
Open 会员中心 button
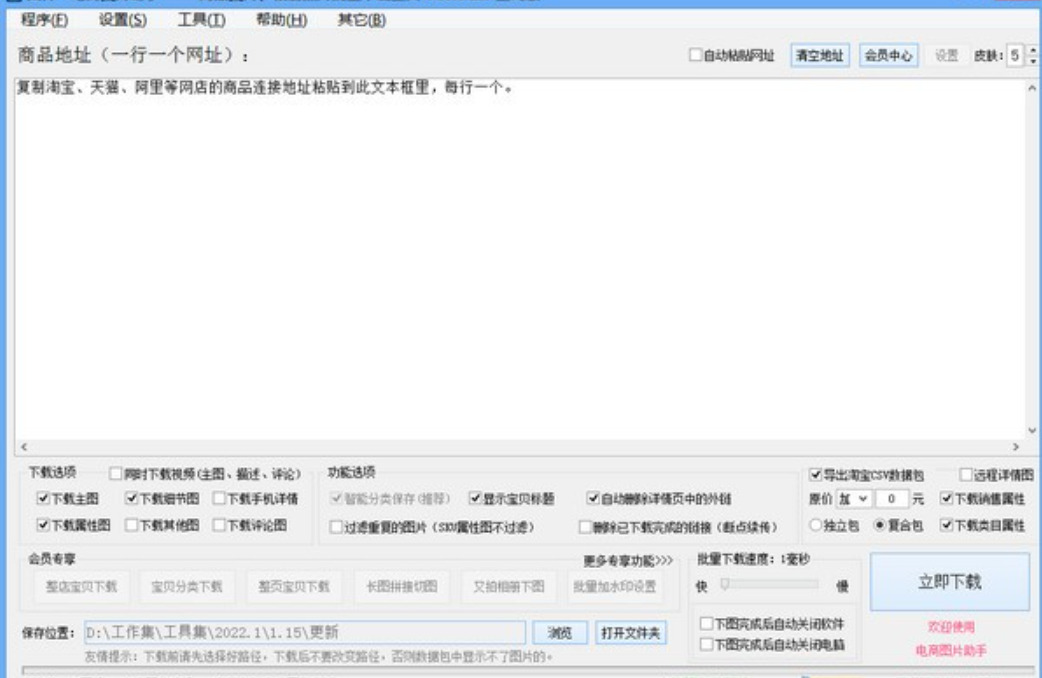tap(888, 55)
